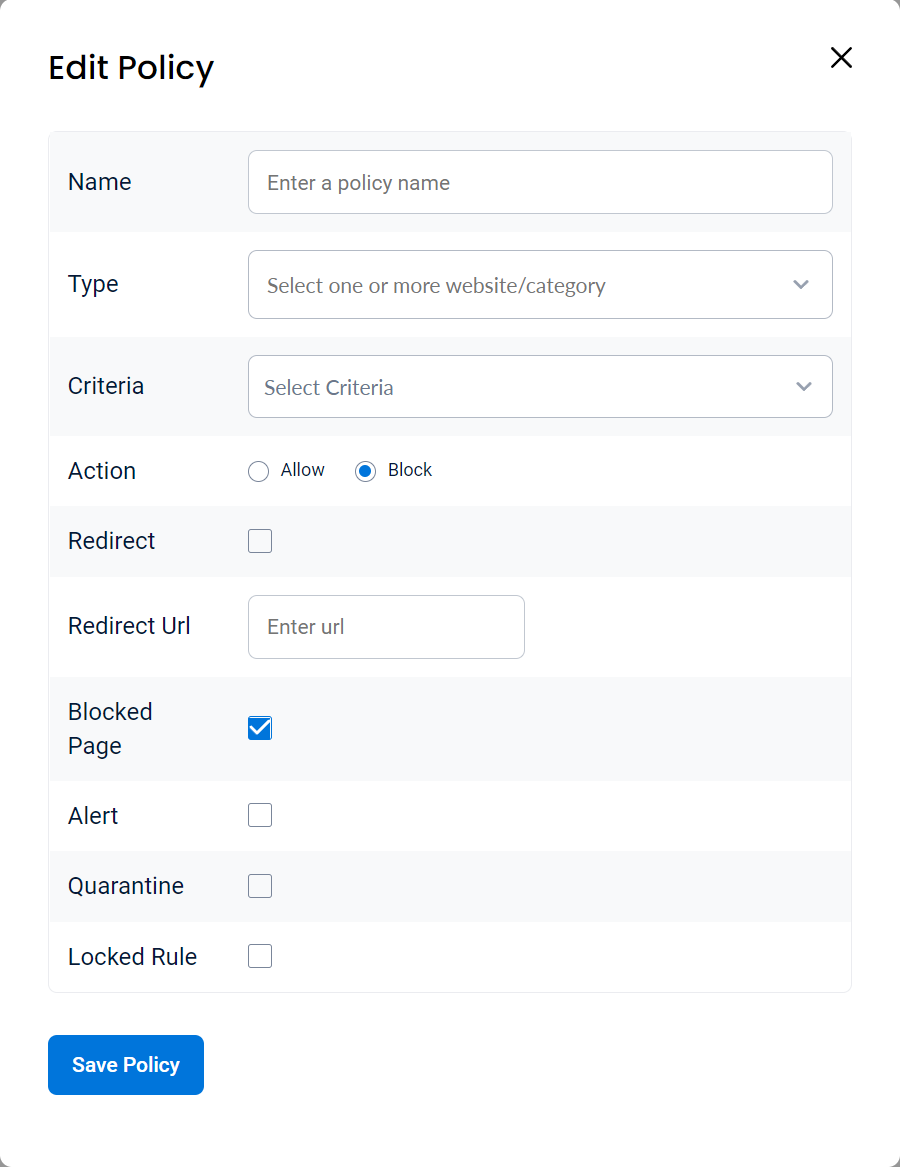The width and height of the screenshot is (900, 1167).
Task: Open the website/category Type dropdown
Action: coord(520,285)
